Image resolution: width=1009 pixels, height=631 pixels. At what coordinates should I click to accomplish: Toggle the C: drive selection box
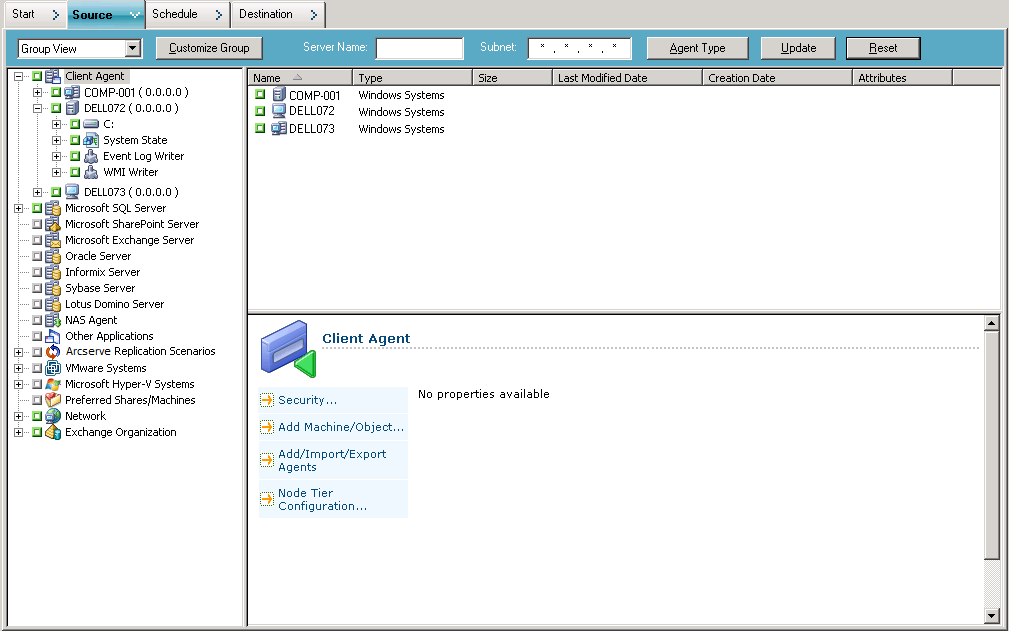75,124
